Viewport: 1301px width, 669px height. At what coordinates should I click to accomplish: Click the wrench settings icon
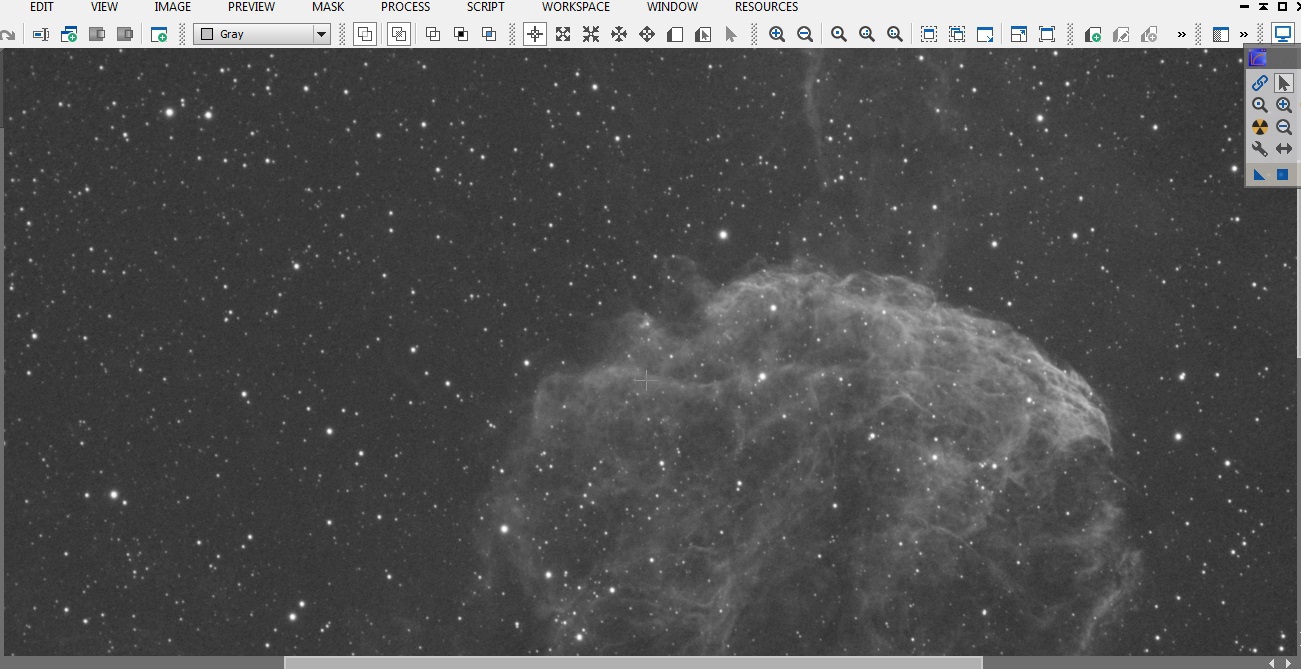pos(1260,149)
